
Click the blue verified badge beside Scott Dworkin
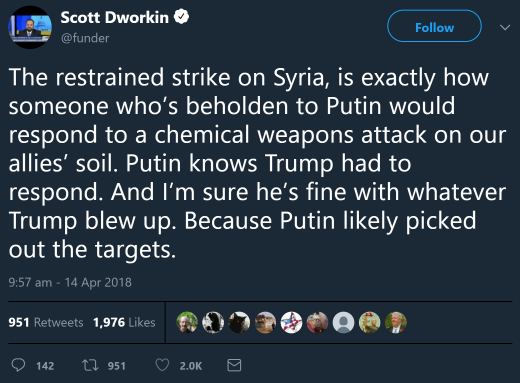[x=181, y=17]
